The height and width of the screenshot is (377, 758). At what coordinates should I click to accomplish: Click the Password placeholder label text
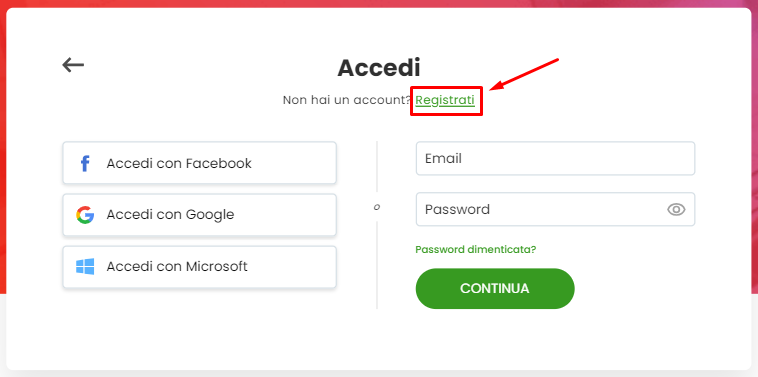pyautogui.click(x=457, y=209)
